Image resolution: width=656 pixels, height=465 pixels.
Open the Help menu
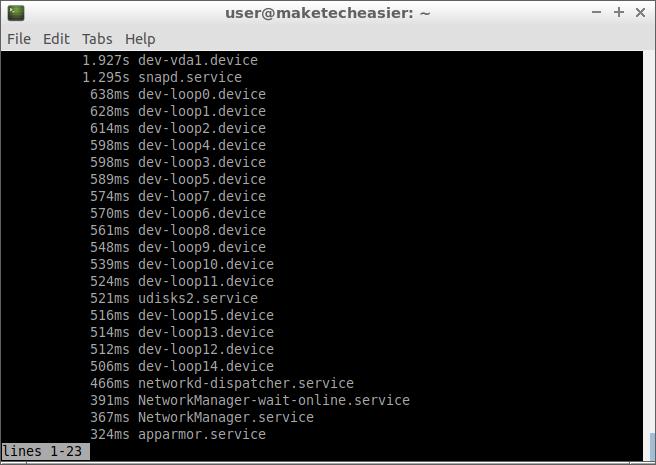(x=140, y=39)
